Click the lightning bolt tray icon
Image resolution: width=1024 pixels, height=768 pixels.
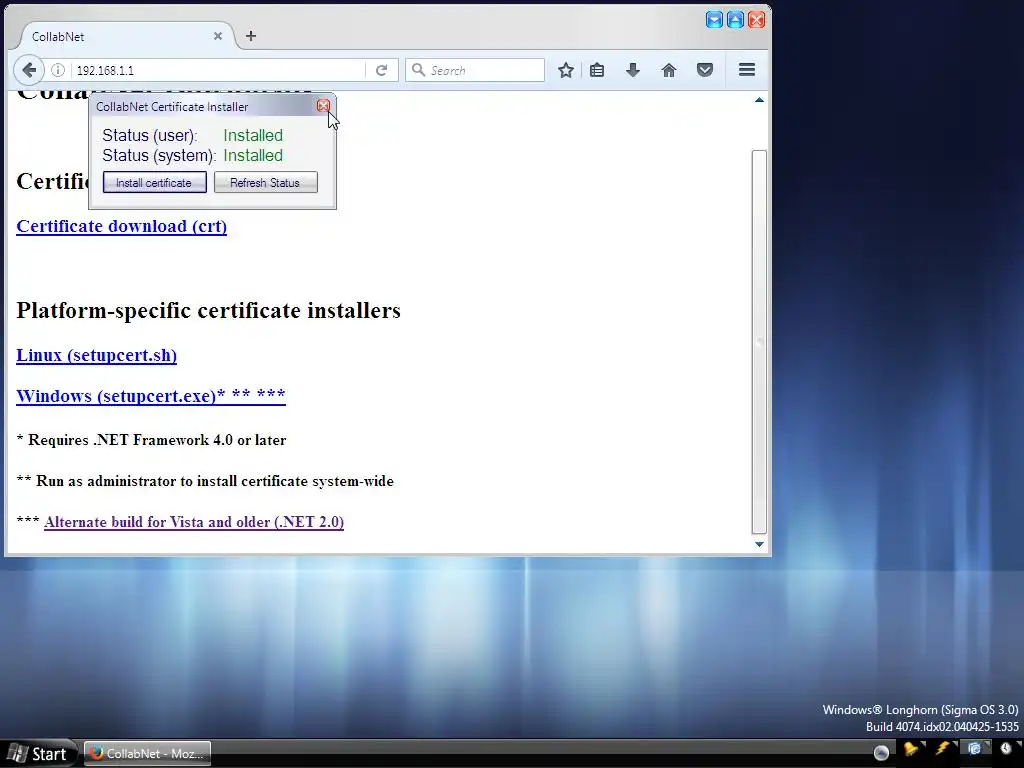tap(942, 749)
